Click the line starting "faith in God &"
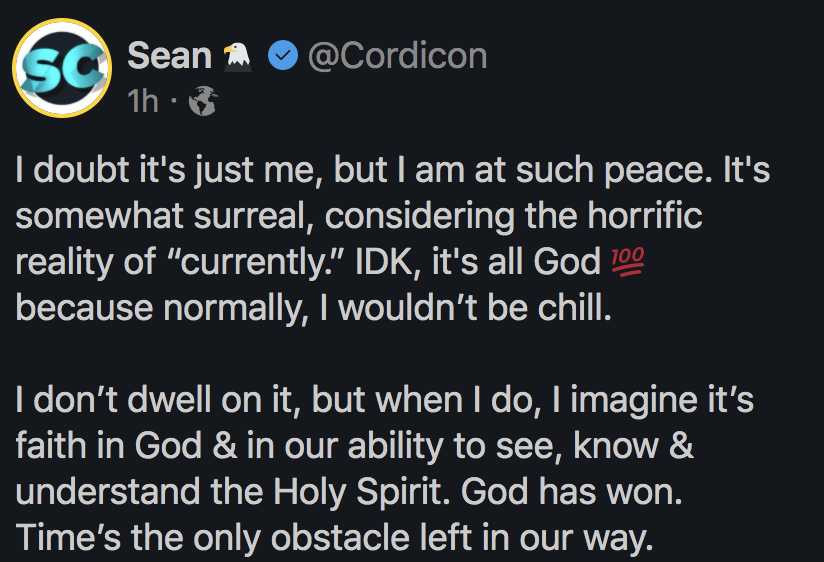Viewport: 824px width, 562px height. [x=354, y=447]
